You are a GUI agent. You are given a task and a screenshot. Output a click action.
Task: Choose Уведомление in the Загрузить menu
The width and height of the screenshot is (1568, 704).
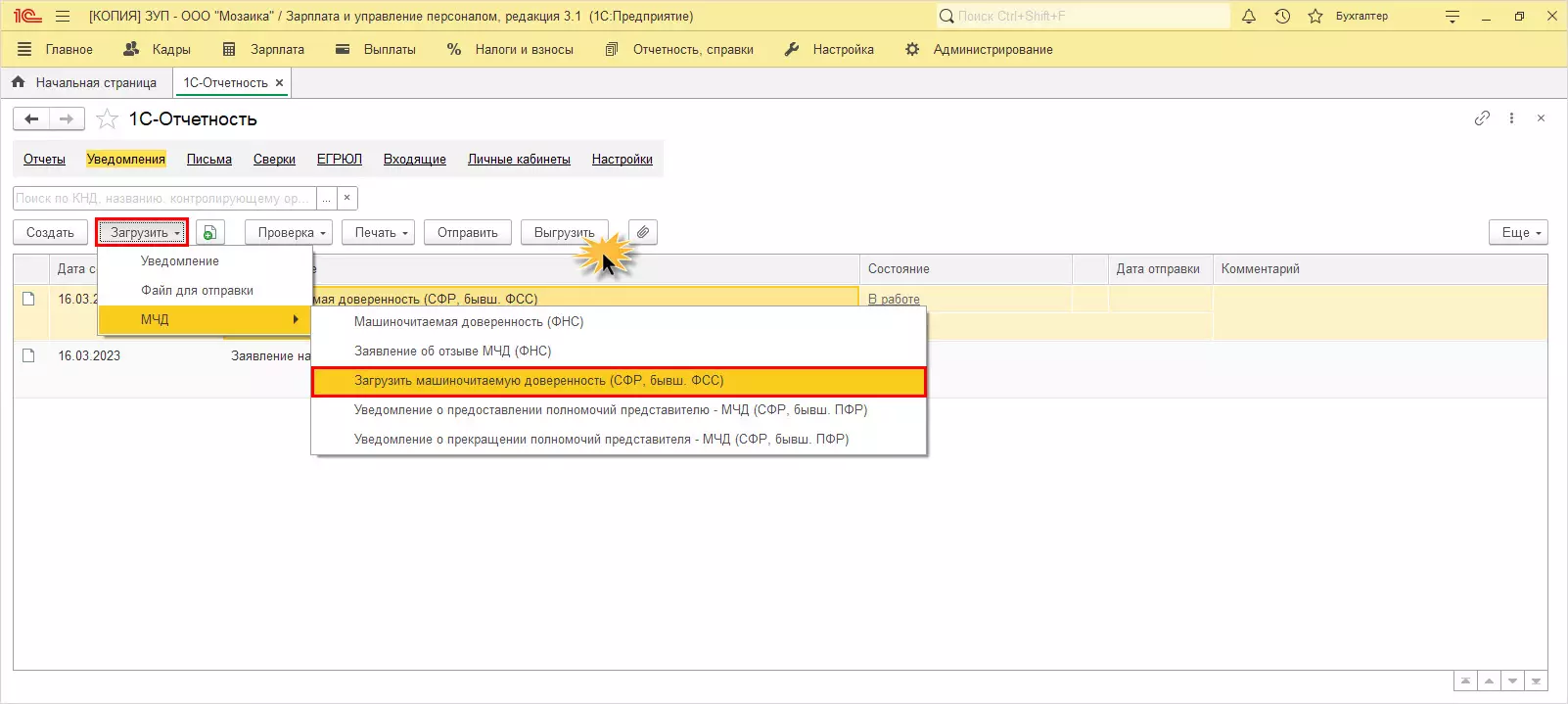pos(204,261)
